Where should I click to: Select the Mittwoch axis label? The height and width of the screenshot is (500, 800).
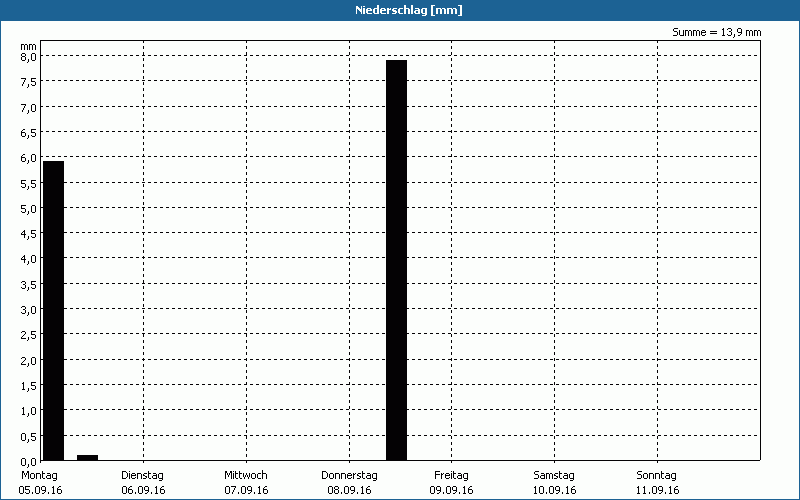click(246, 476)
